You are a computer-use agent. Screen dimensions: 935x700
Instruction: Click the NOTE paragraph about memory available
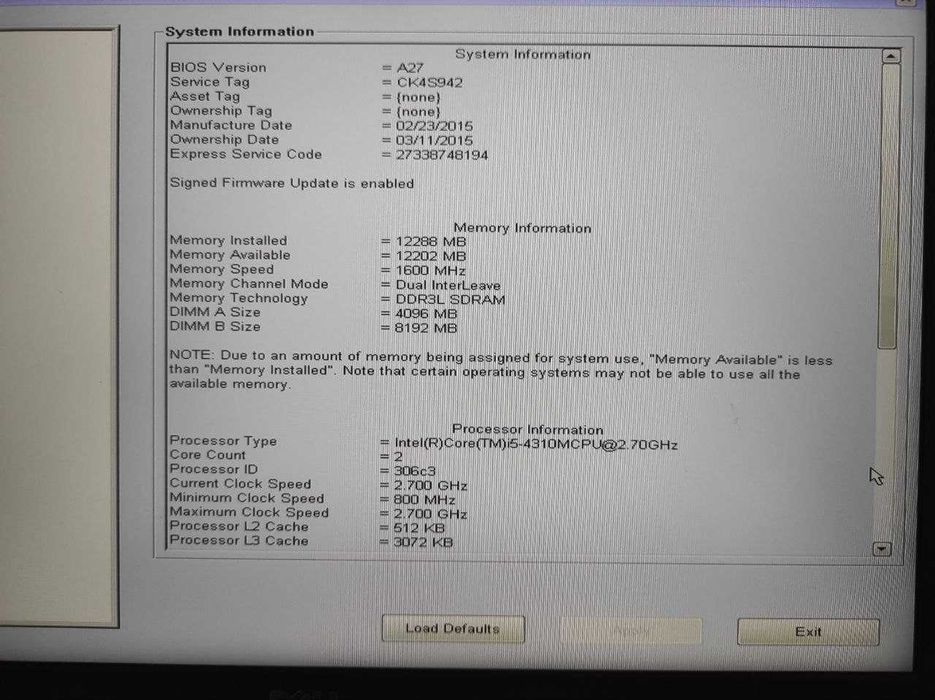point(501,370)
